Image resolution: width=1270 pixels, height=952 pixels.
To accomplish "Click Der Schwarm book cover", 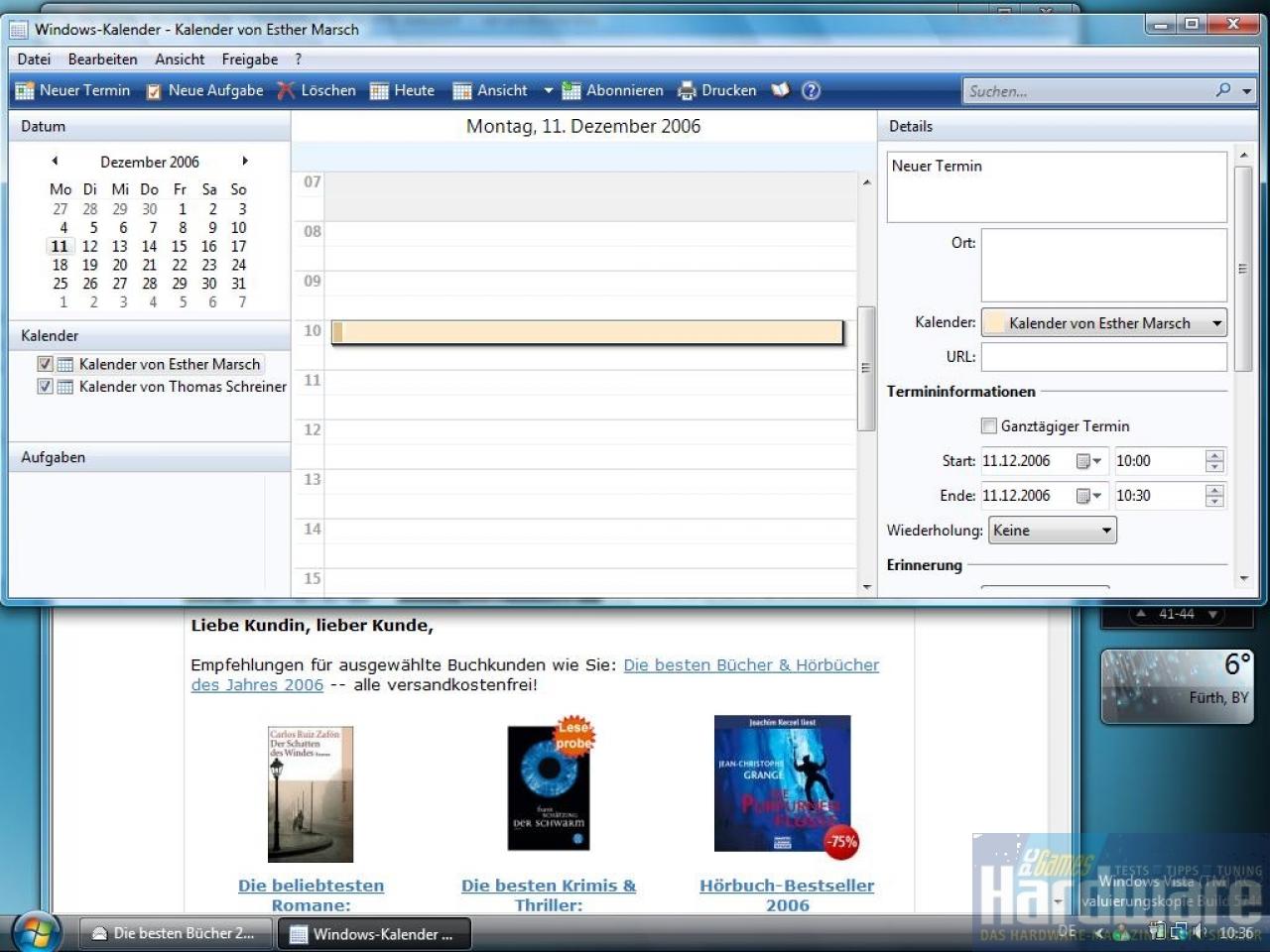I will [549, 788].
